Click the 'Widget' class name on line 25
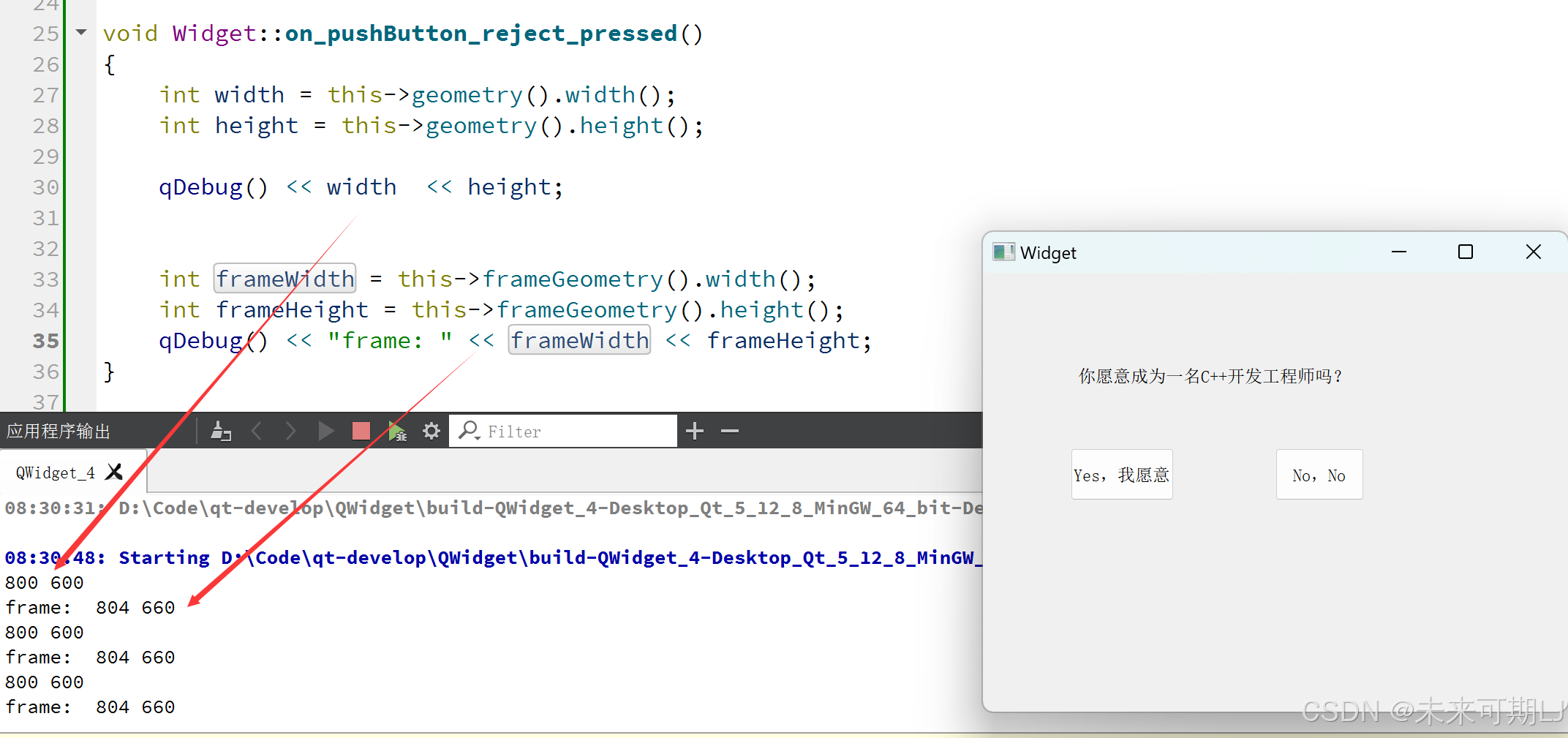 214,33
